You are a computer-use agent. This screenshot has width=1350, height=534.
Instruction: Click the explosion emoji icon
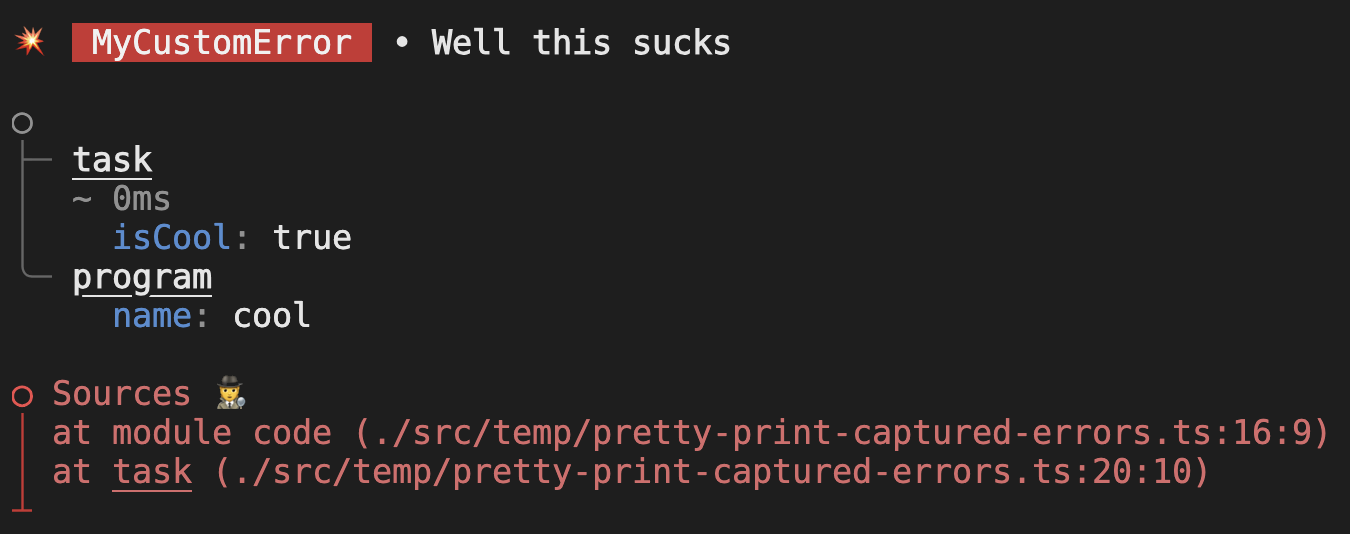pos(29,43)
